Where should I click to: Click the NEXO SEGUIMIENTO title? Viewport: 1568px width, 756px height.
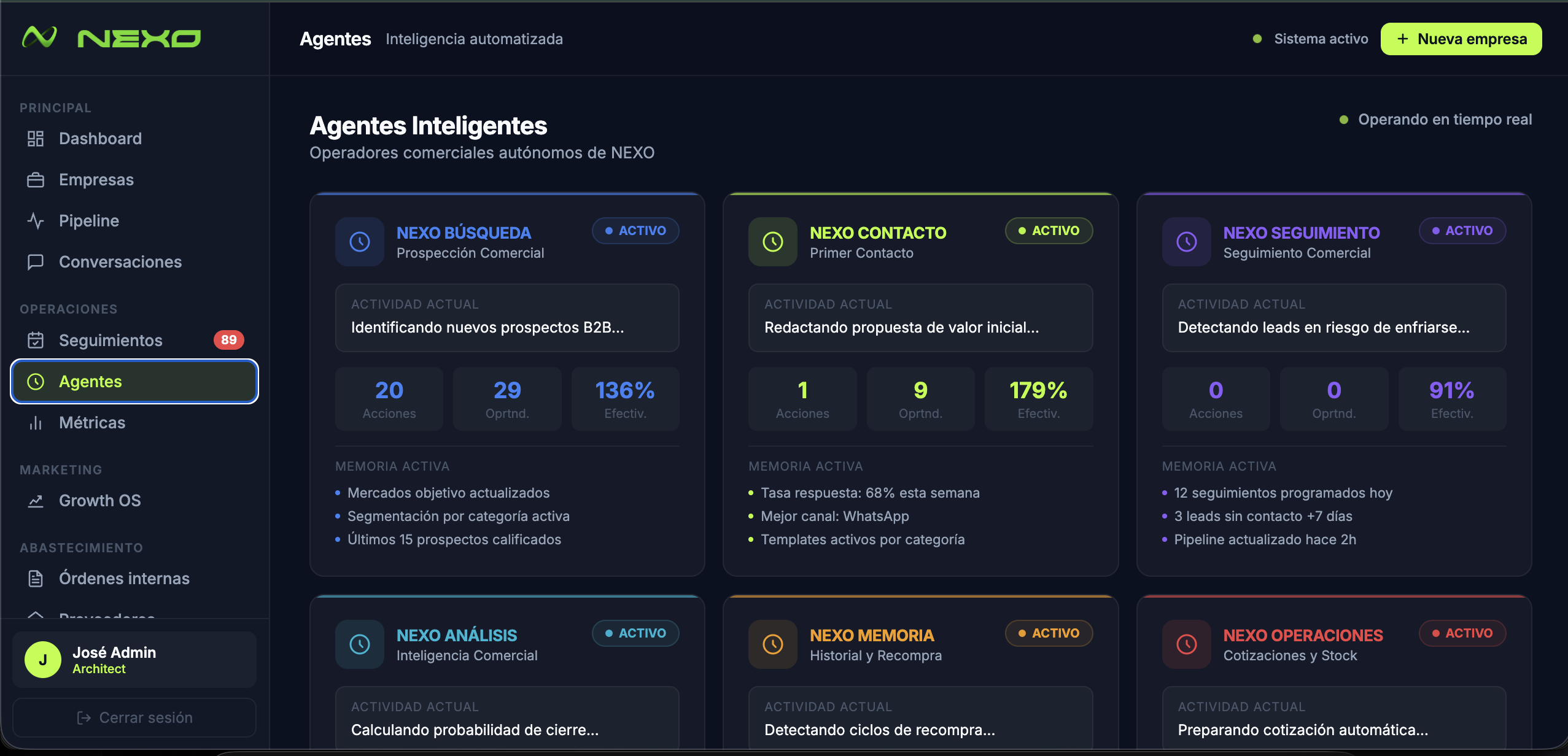1302,233
